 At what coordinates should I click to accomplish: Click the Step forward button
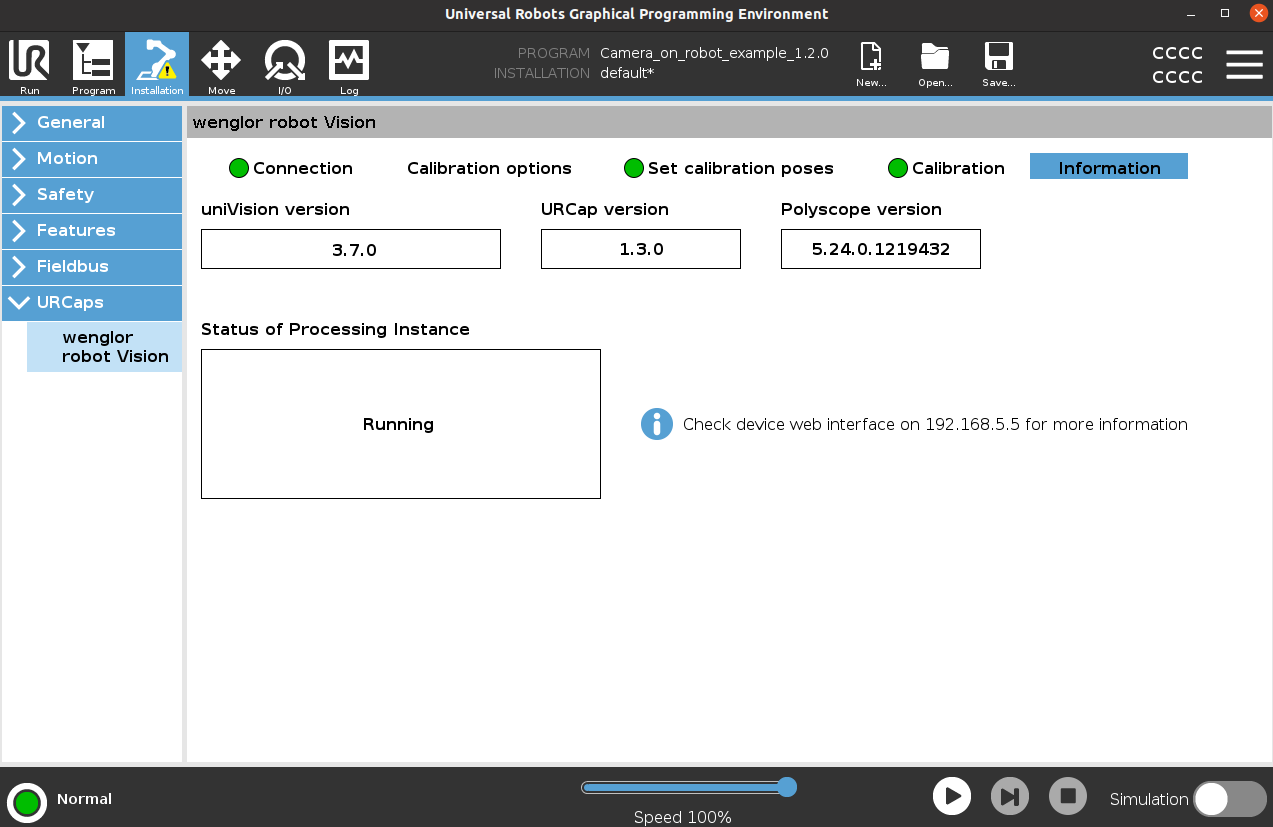[x=1010, y=796]
